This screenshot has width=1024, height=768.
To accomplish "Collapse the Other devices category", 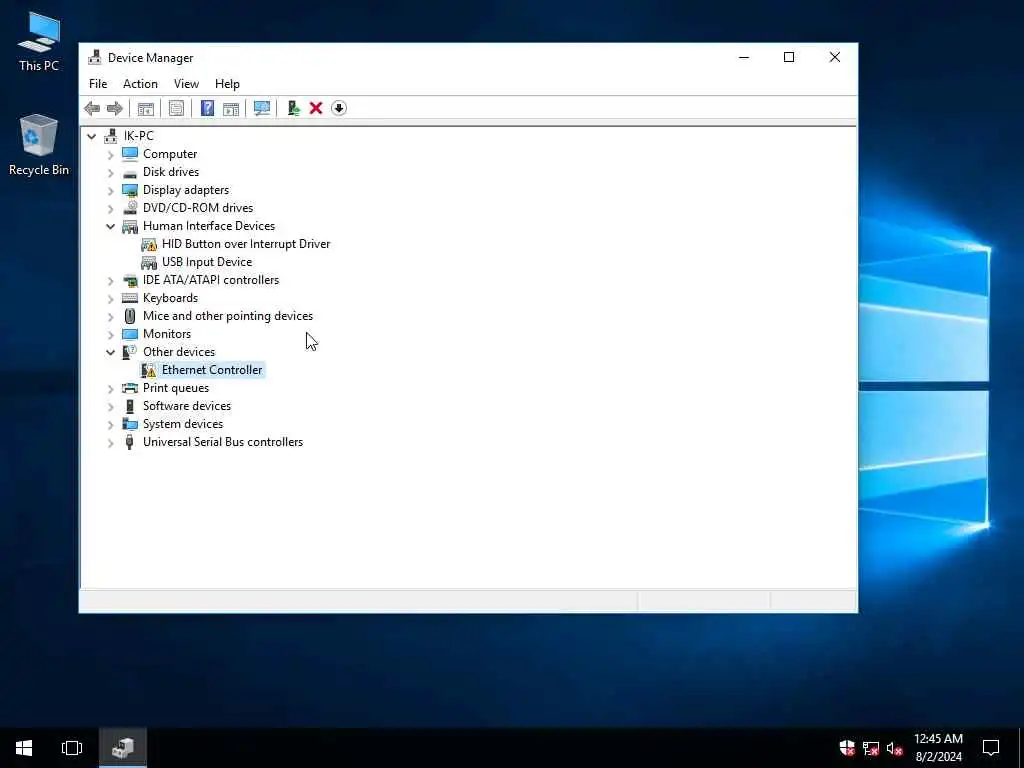I will 110,353.
